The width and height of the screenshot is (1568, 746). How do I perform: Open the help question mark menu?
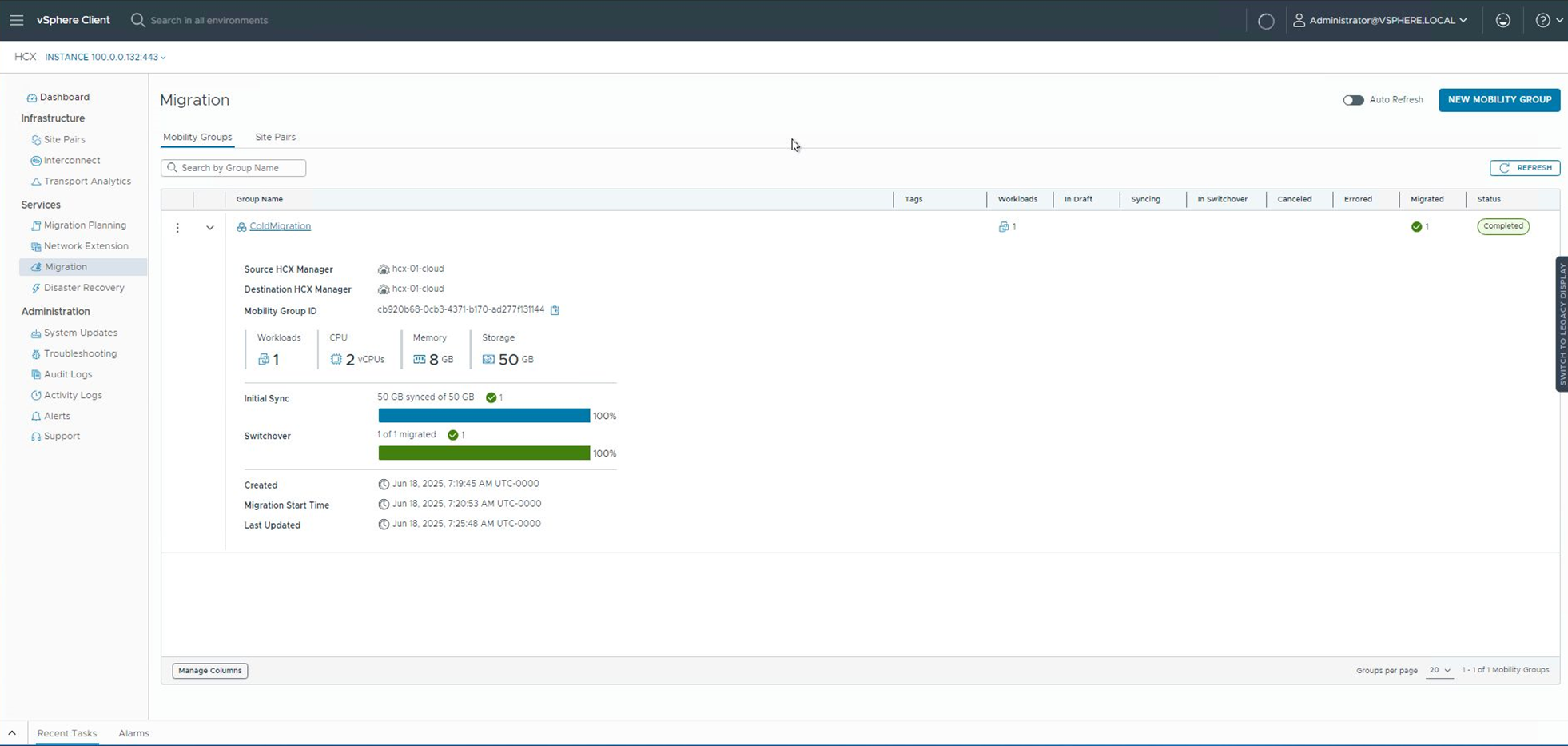pyautogui.click(x=1547, y=20)
